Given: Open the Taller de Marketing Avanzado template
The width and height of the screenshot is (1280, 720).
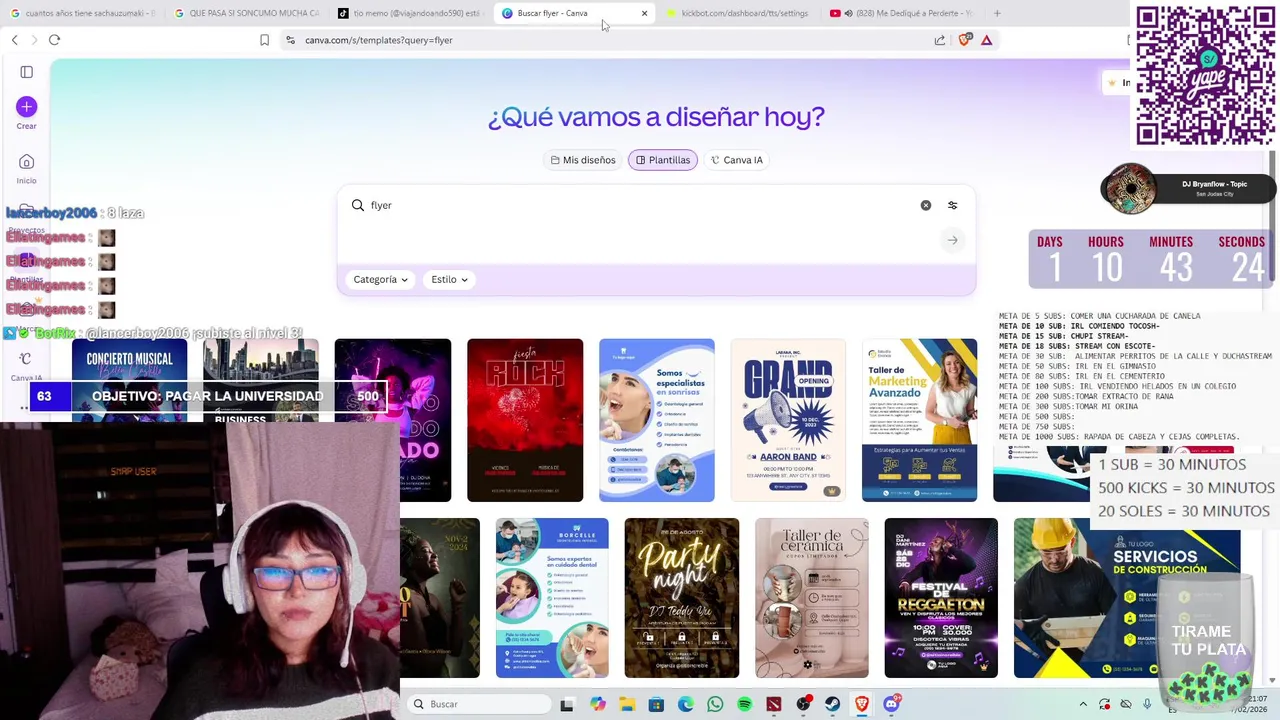Looking at the screenshot, I should point(920,420).
